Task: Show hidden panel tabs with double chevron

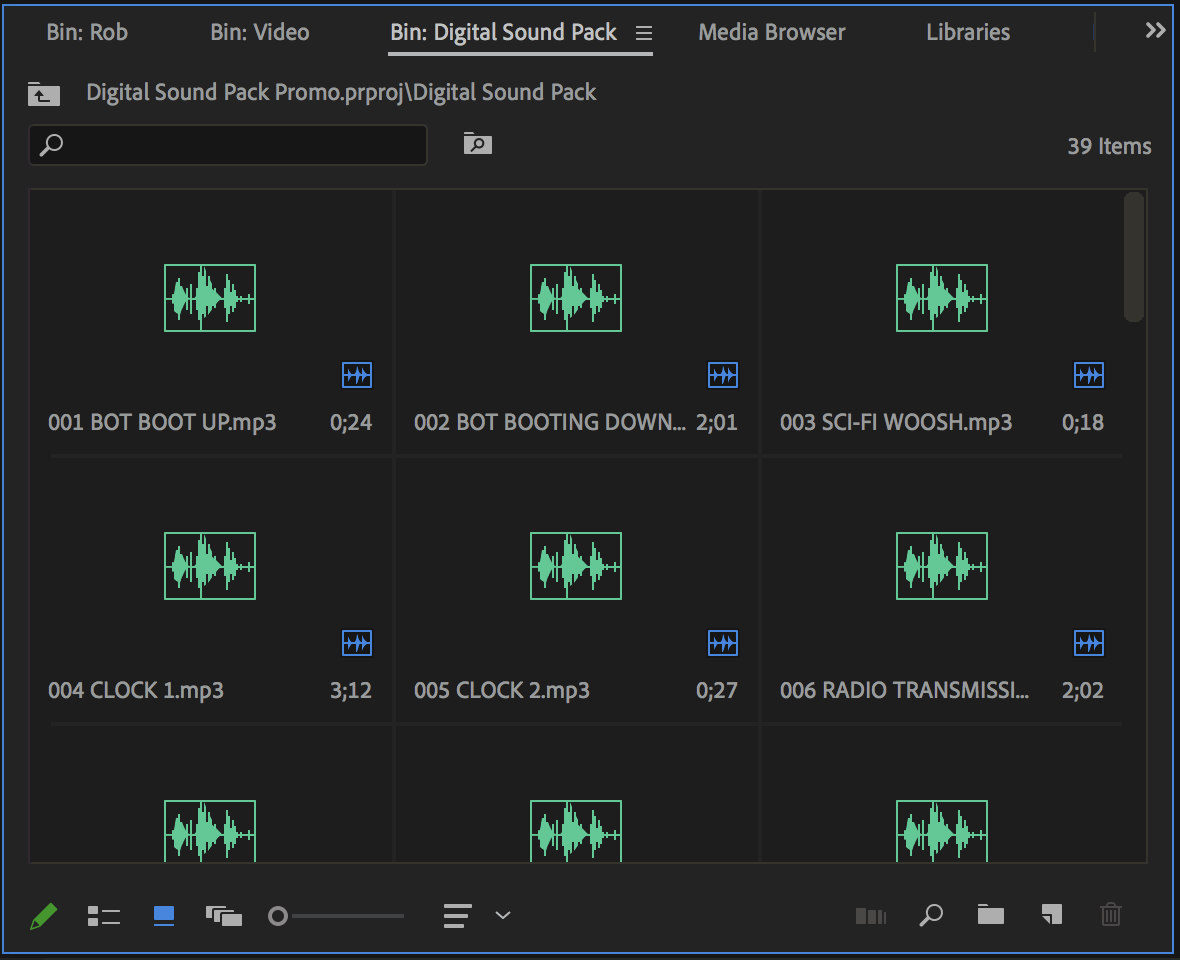Action: [x=1154, y=31]
